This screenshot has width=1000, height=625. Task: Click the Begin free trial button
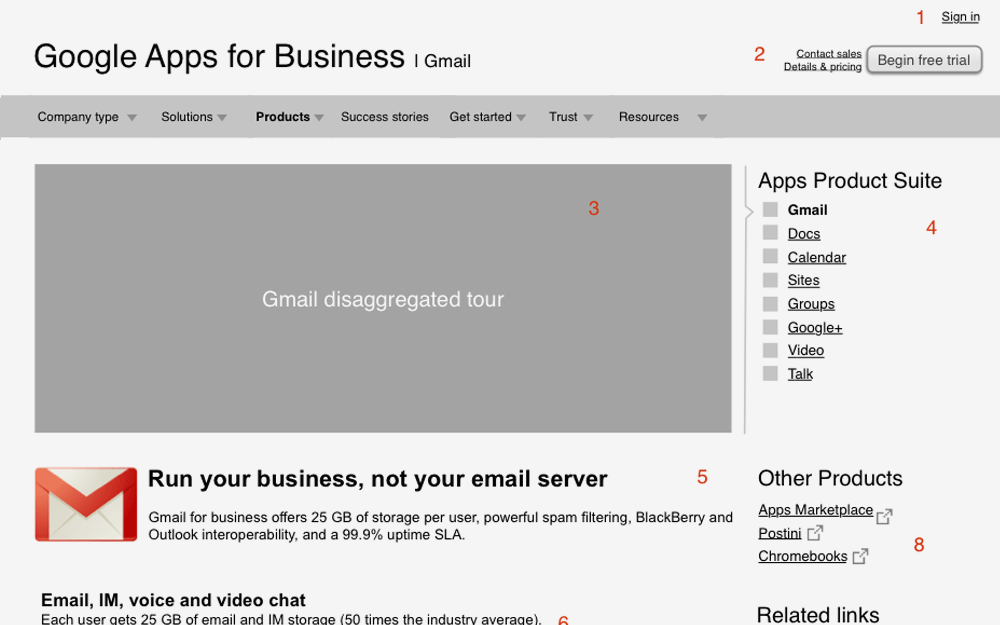[x=923, y=59]
